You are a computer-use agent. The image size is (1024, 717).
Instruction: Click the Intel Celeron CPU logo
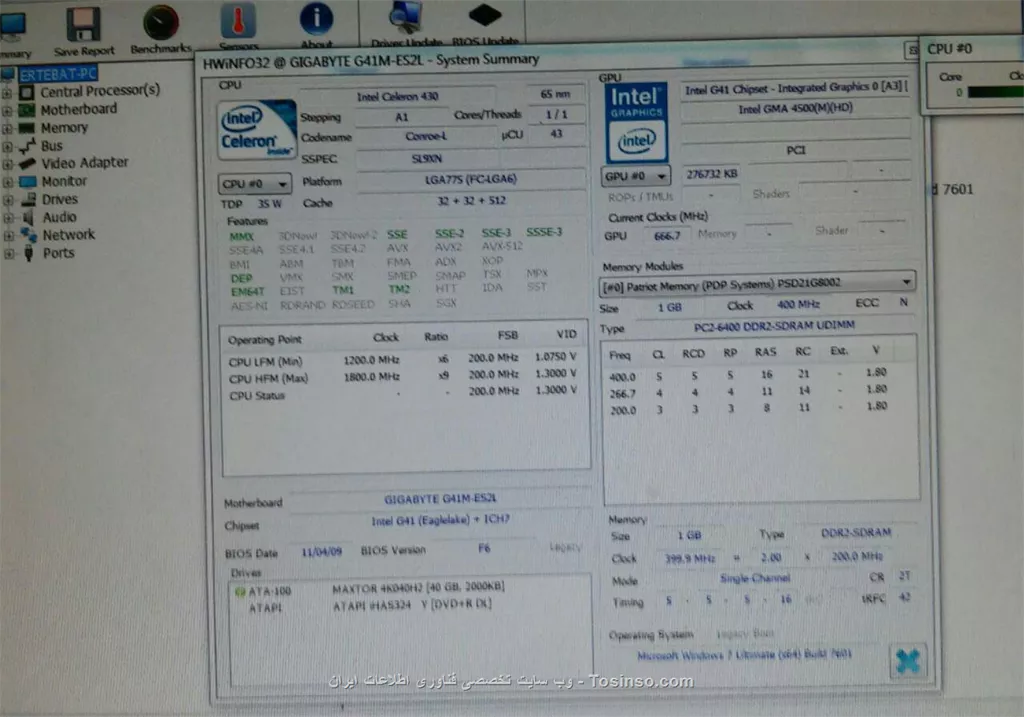coord(256,129)
